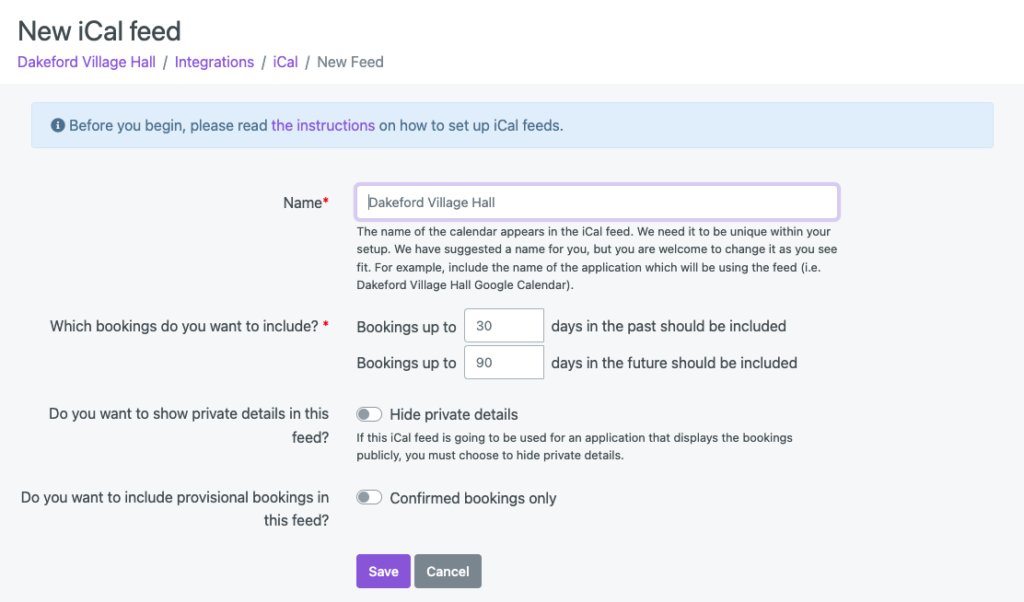The image size is (1024, 602).
Task: Click 'Which bookings do you want to include?' label
Action: point(189,326)
